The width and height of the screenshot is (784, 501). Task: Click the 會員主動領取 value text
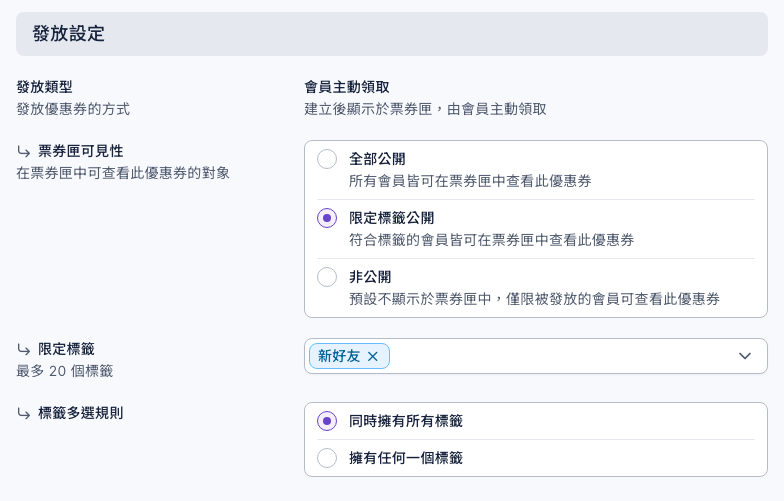click(347, 87)
